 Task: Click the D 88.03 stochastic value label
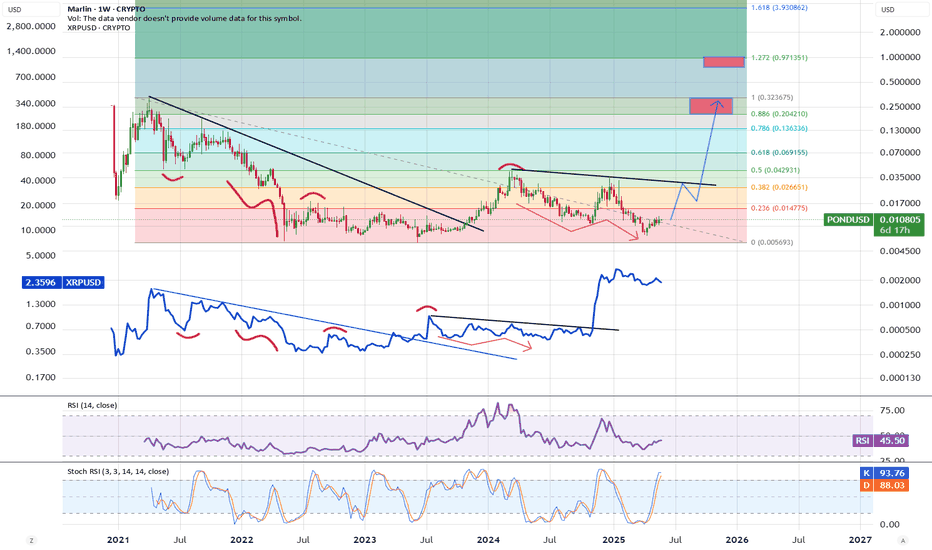click(884, 485)
